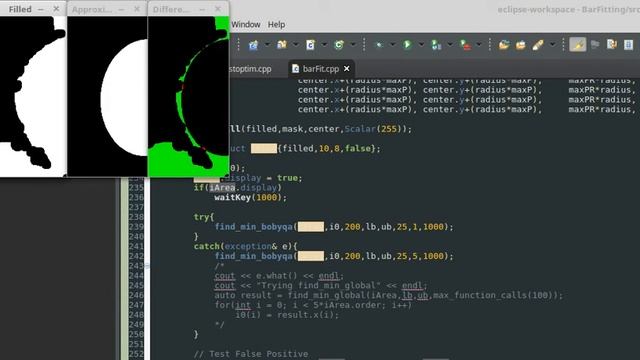
Task: Switch to the stoptim.cpp editor tab
Action: (x=250, y=69)
